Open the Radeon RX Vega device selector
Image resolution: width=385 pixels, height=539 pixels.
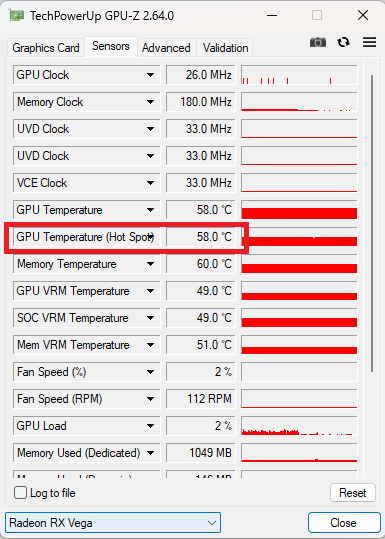113,523
